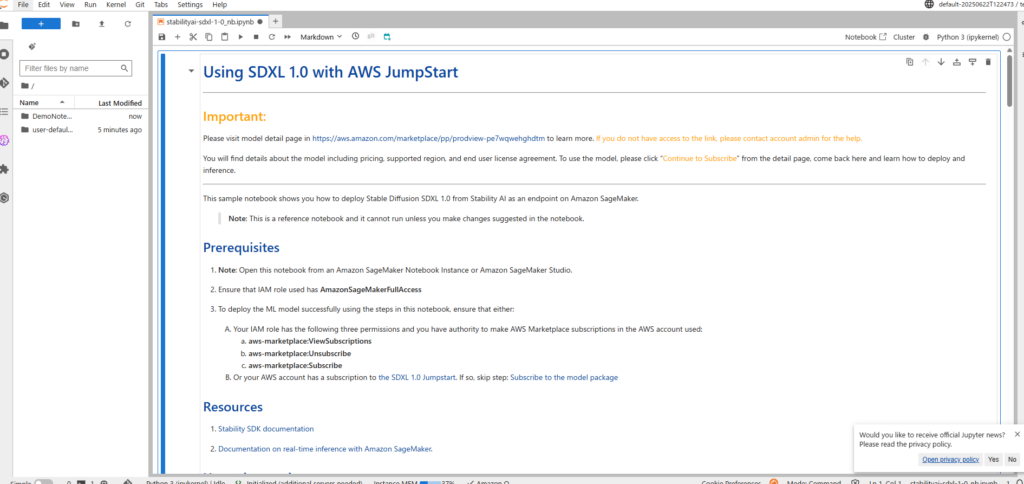
Task: Dismiss the Jupyter news notification
Action: tap(1017, 434)
